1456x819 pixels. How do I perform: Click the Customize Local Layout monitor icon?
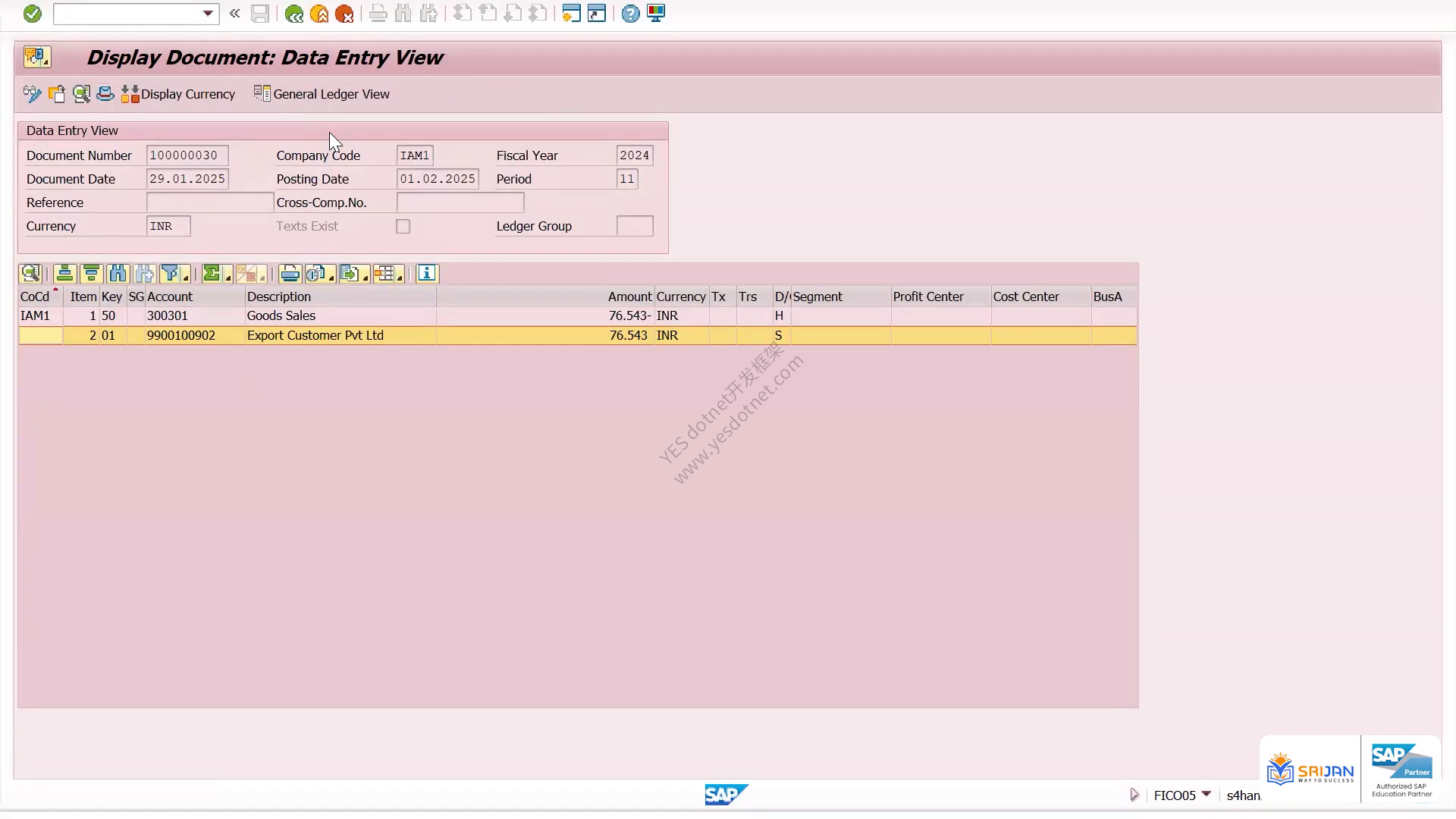[656, 14]
